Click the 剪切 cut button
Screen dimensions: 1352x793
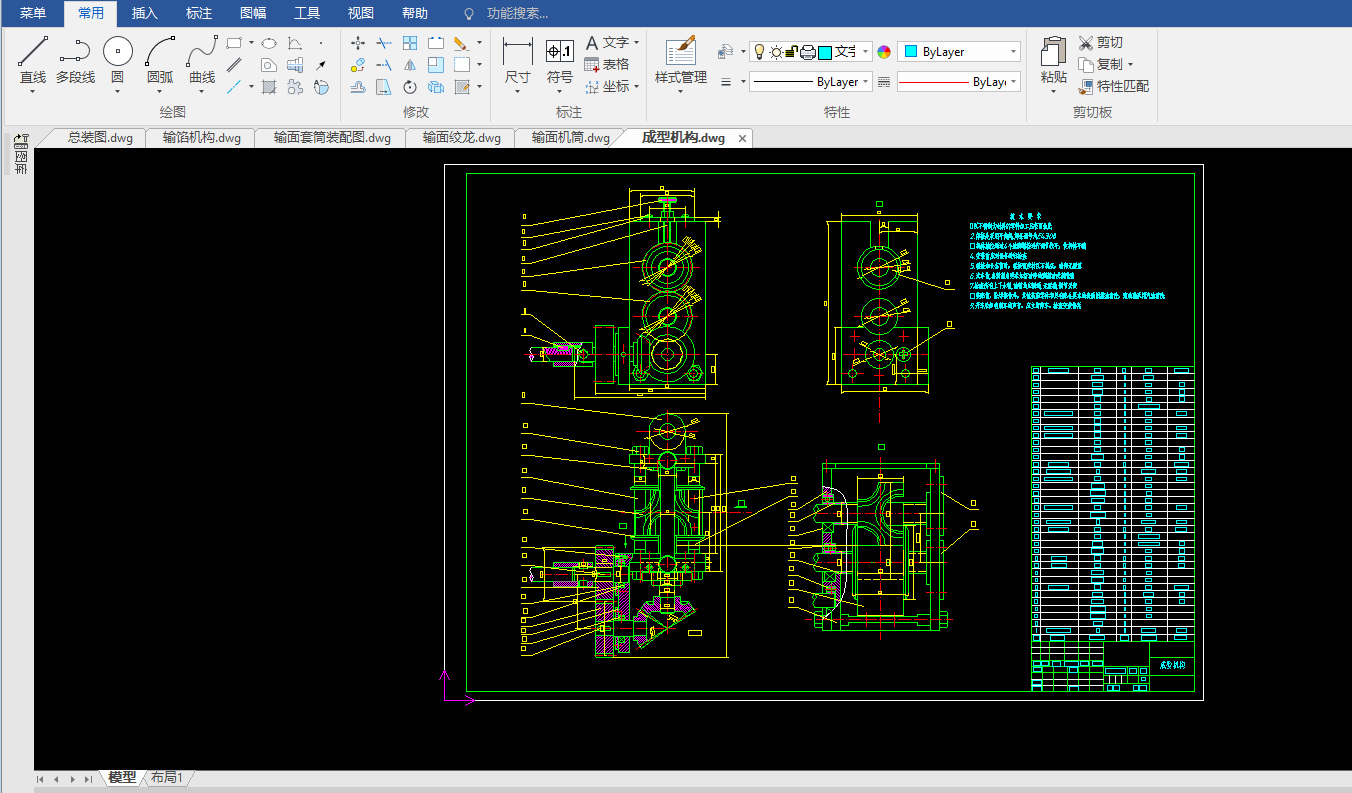[1100, 42]
